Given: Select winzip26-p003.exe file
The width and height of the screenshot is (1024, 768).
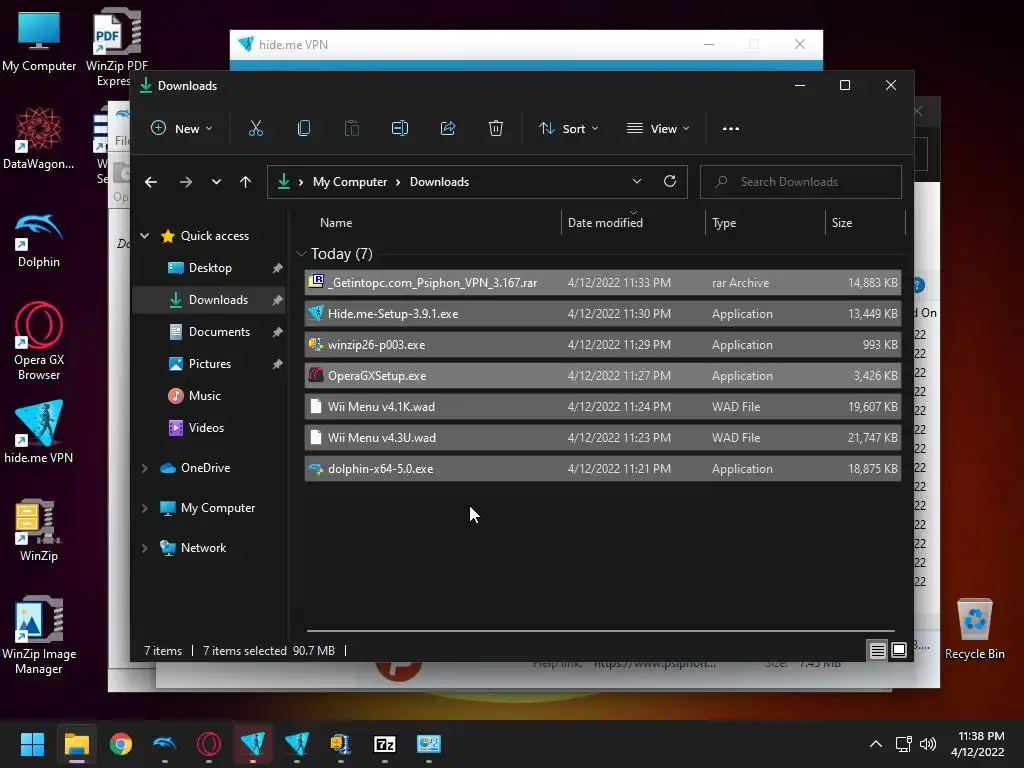Looking at the screenshot, I should [602, 345].
